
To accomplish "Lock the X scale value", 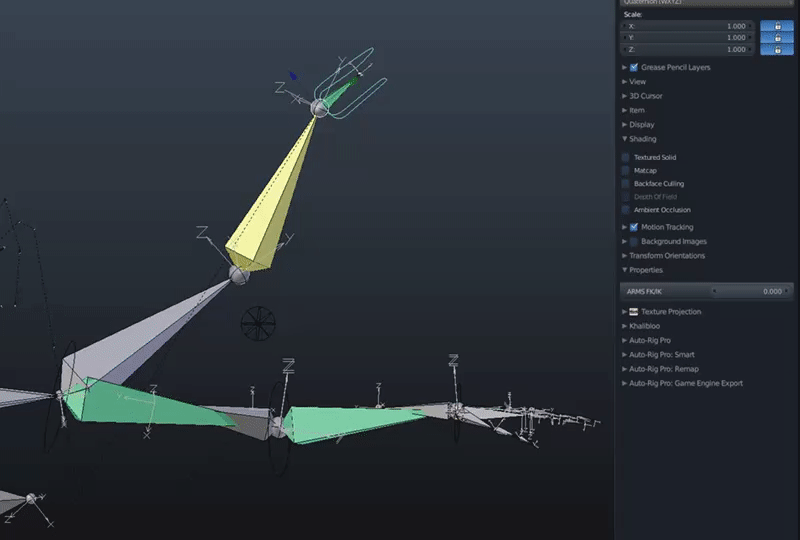I will [x=777, y=26].
